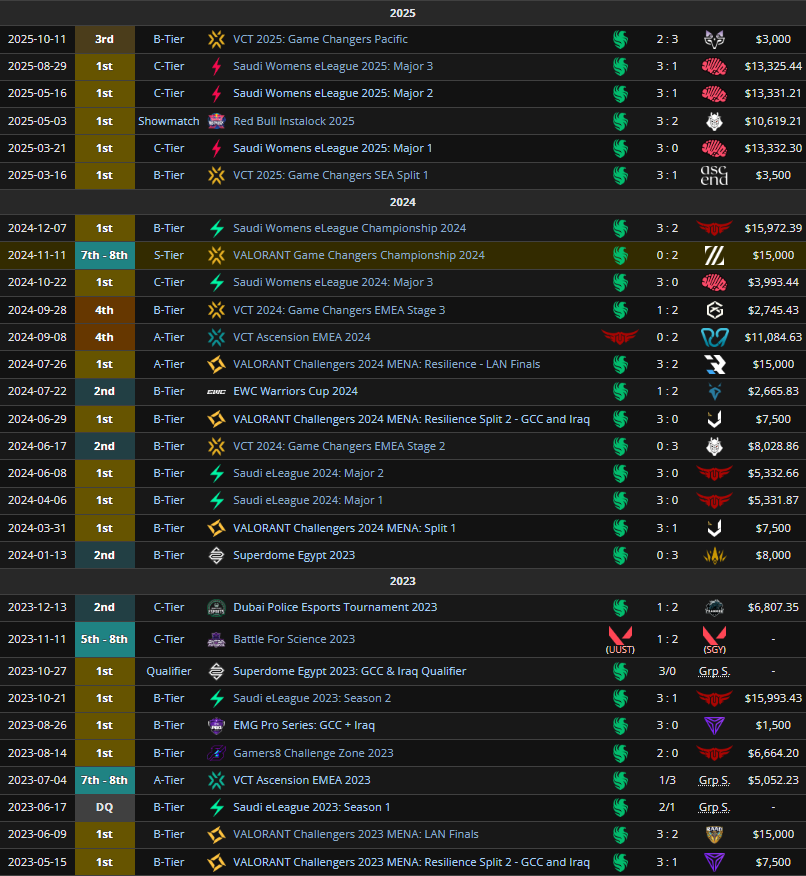Click the ascend opponent logo in the Game Changers SEA Split 1 row

click(714, 175)
